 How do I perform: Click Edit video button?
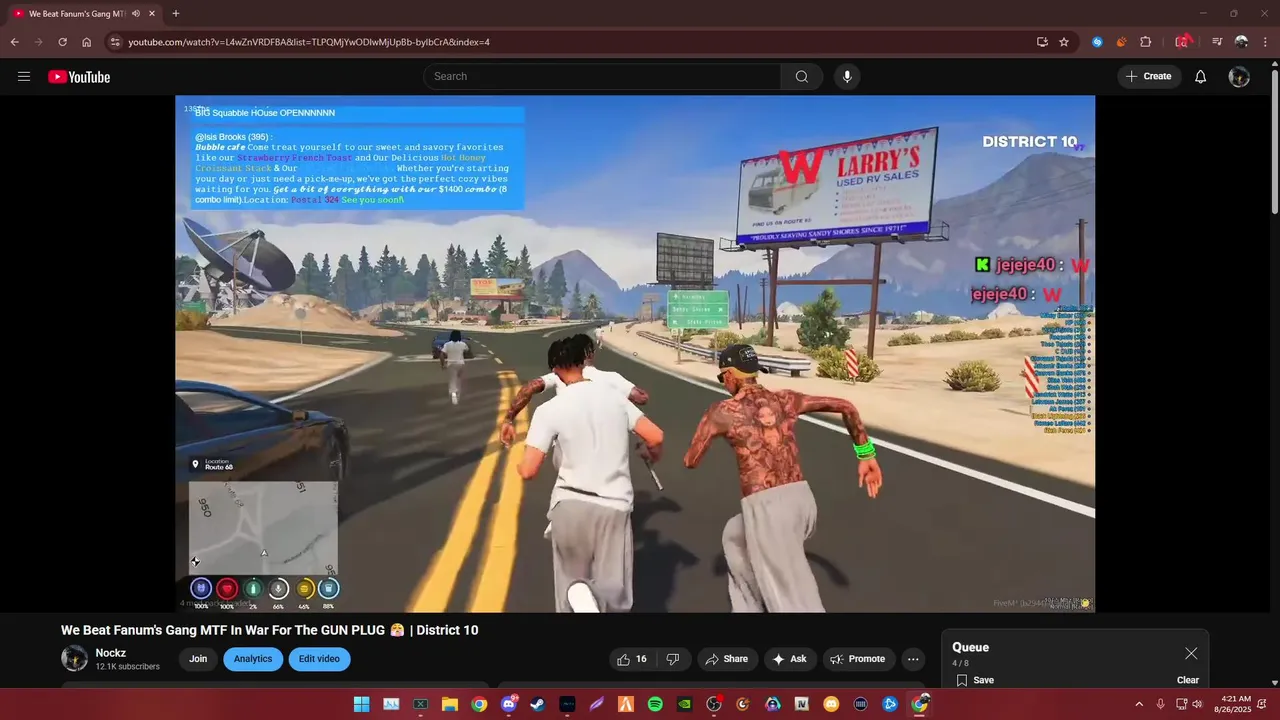[320, 659]
